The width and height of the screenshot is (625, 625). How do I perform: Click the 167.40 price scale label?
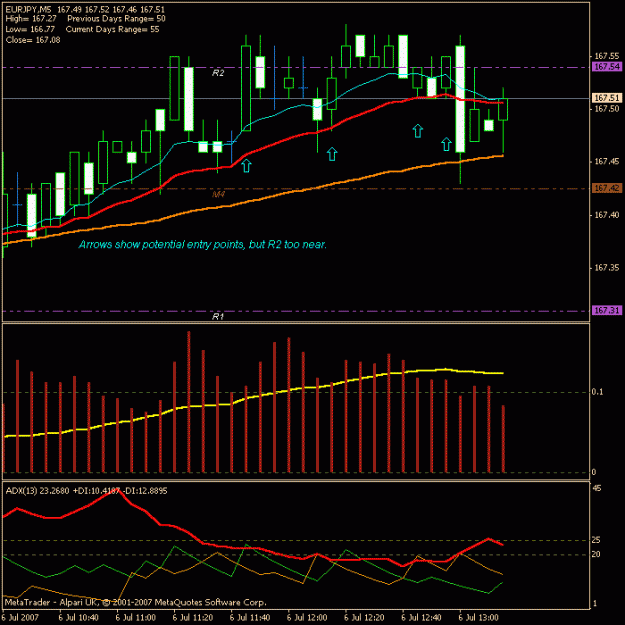607,215
